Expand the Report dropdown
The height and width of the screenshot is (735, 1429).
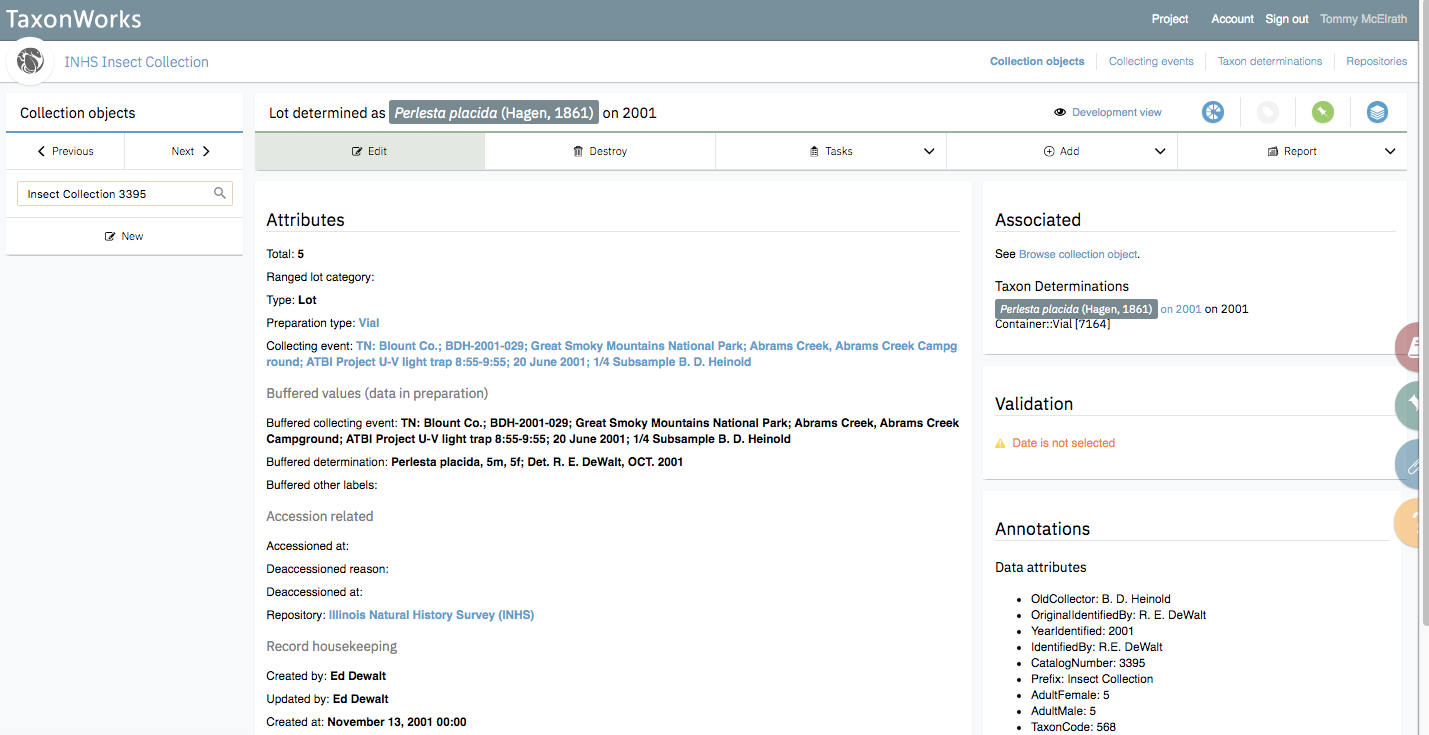1390,151
